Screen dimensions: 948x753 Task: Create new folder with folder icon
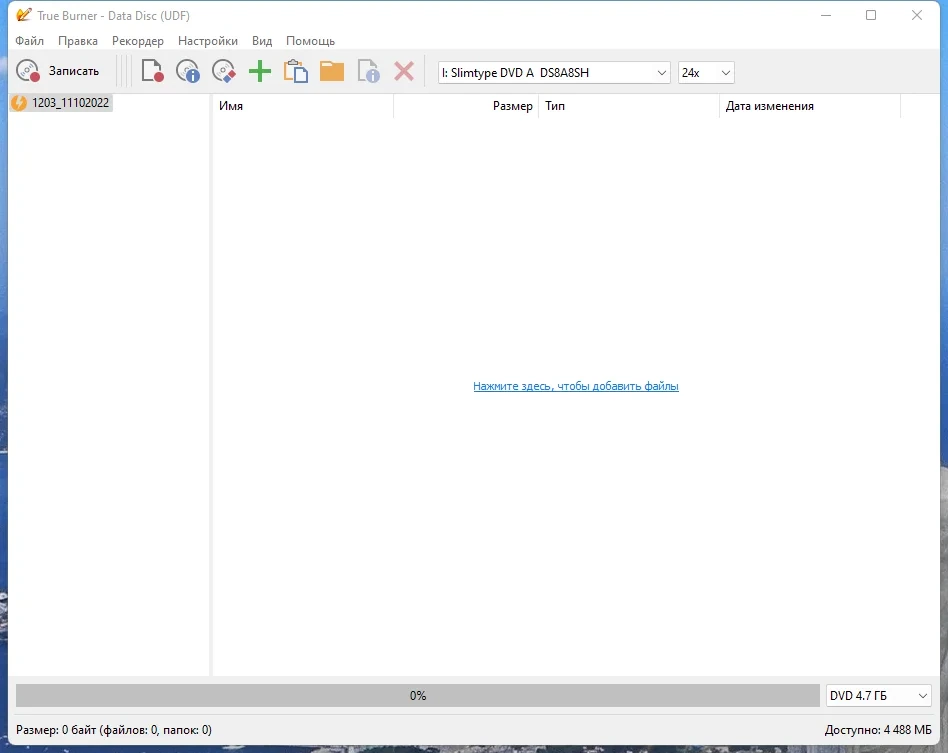(332, 71)
